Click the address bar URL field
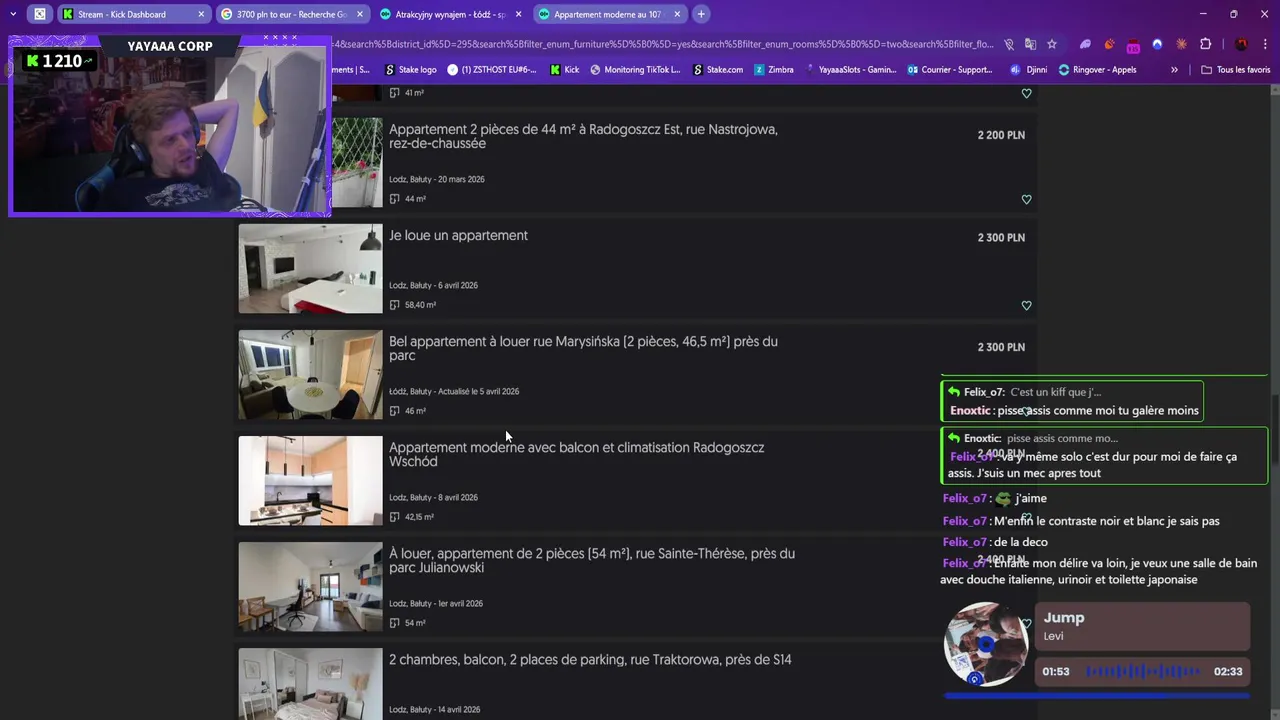 coord(660,44)
